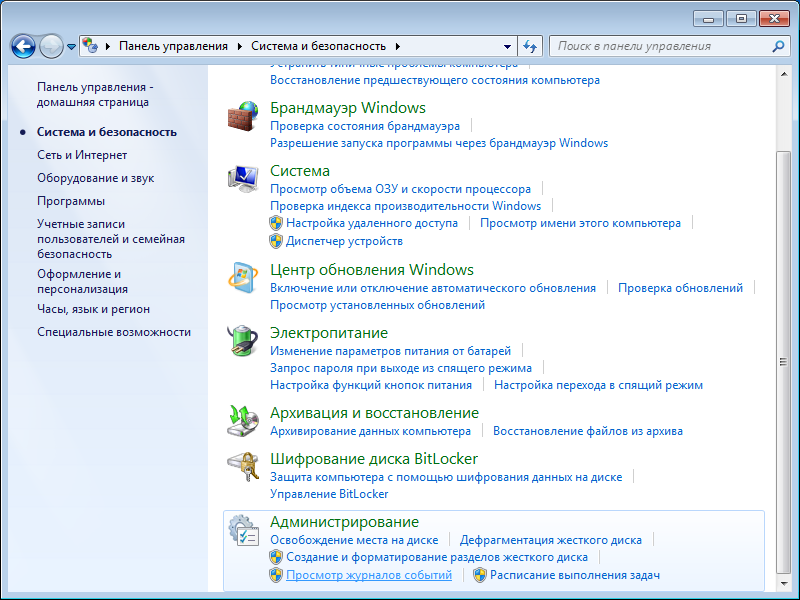
Task: Open Архивация и восстановление heading
Action: pos(374,413)
